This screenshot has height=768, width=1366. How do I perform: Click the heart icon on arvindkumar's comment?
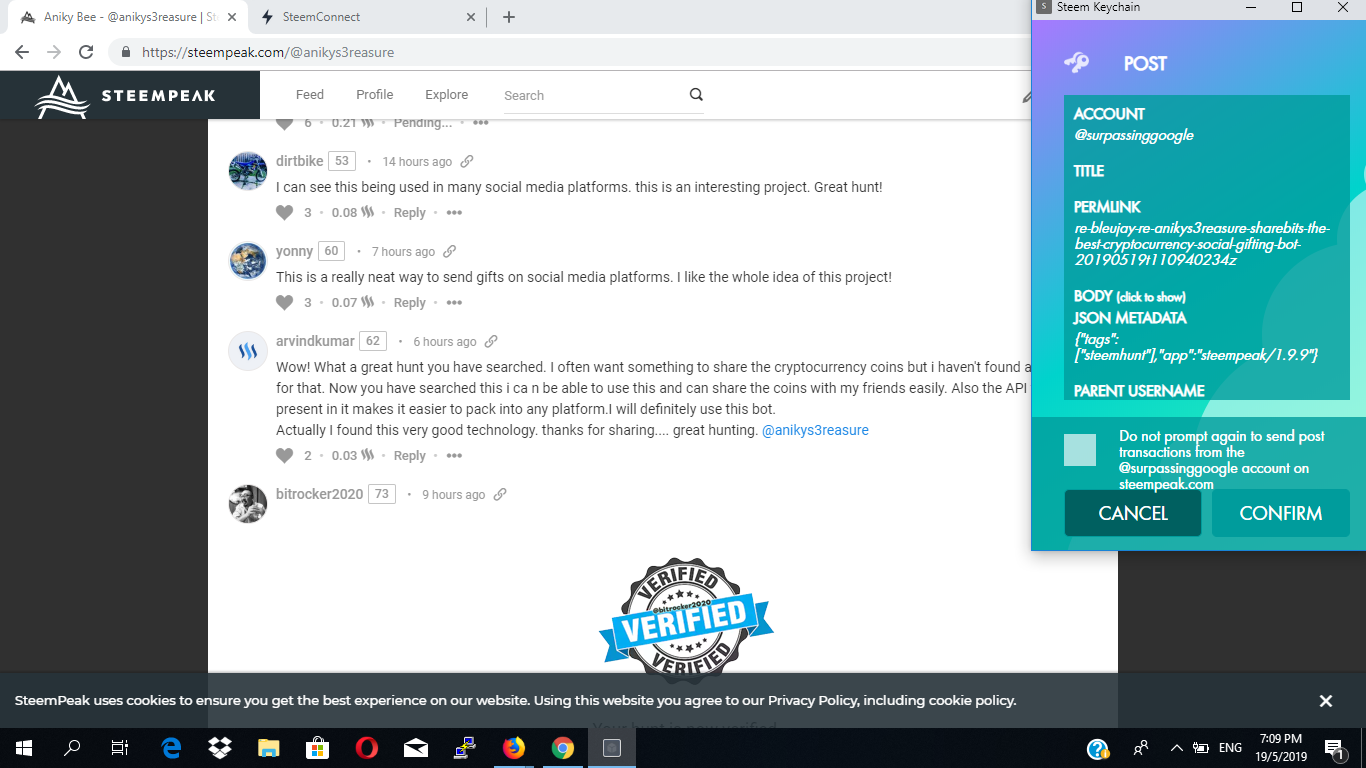click(x=285, y=455)
